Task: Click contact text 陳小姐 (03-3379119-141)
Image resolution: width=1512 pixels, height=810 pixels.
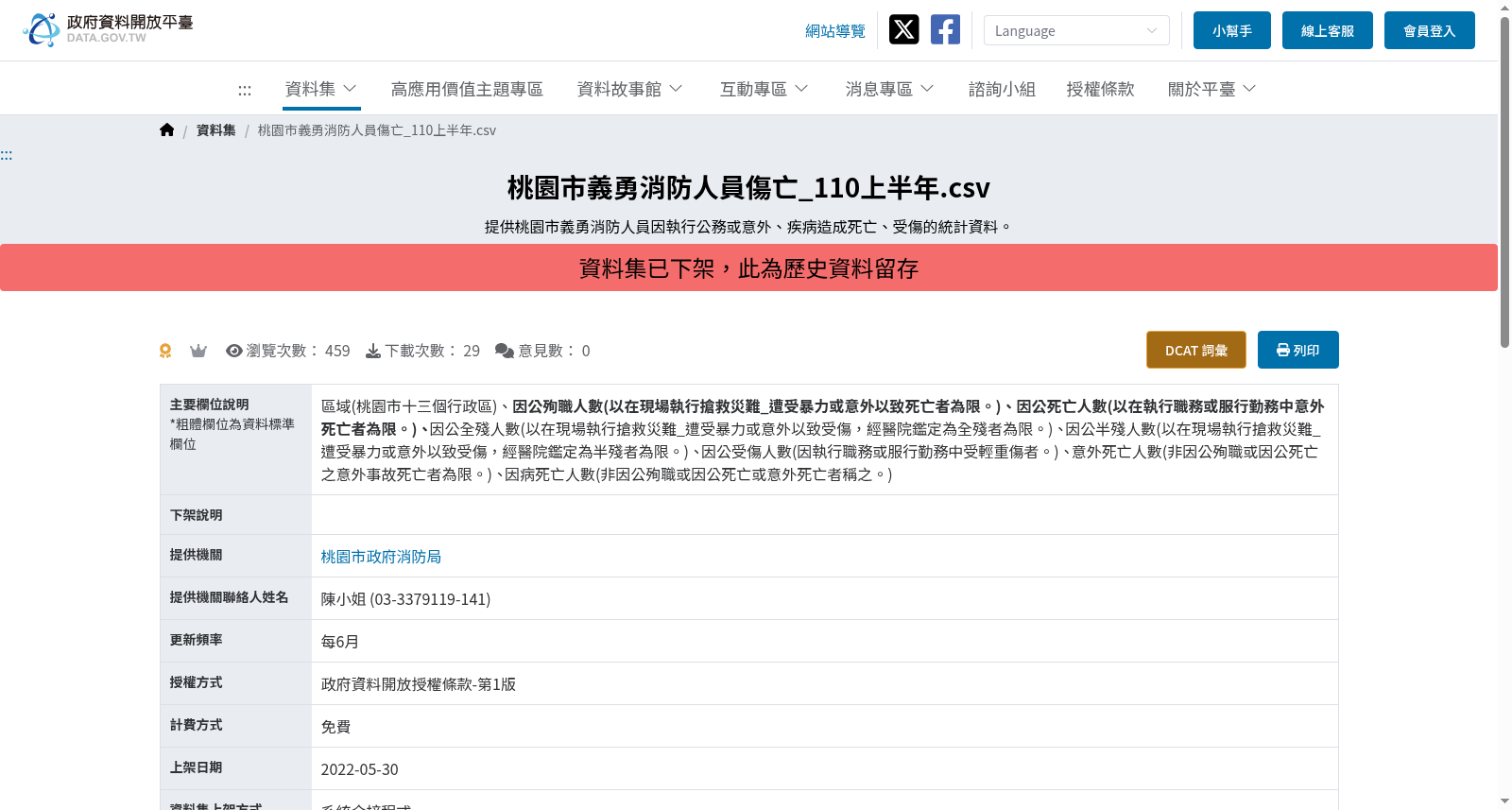Action: point(405,599)
